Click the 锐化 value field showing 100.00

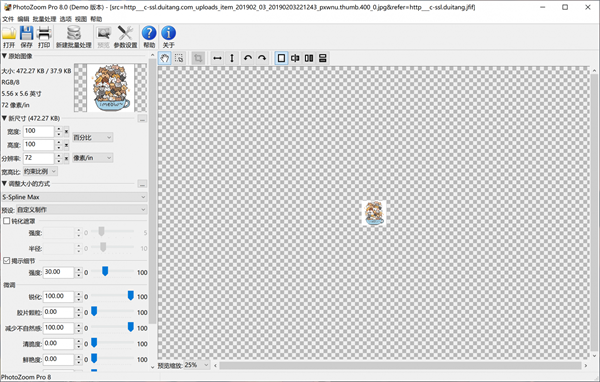(59, 297)
